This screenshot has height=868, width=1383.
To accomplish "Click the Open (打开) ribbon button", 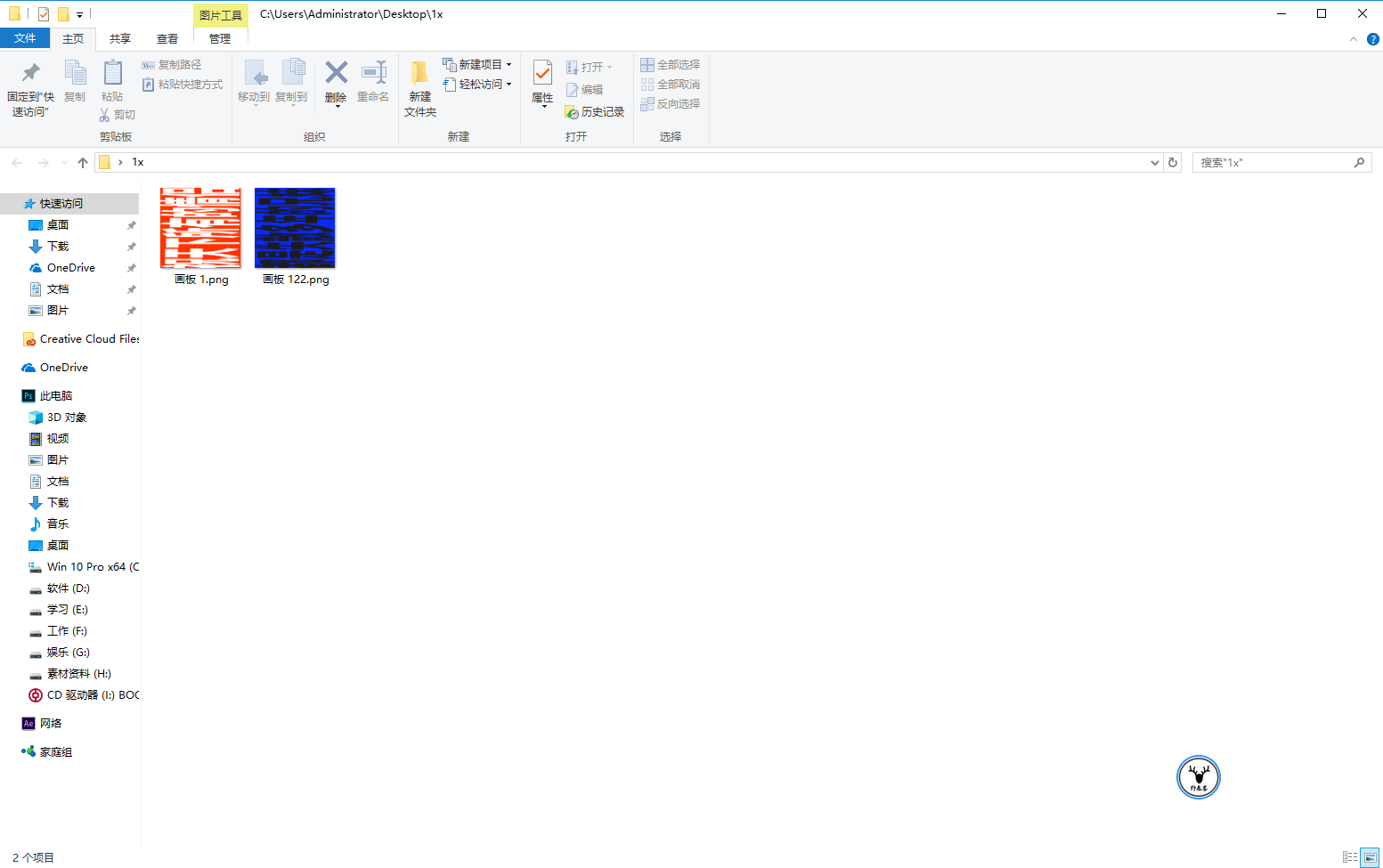I will tap(590, 68).
